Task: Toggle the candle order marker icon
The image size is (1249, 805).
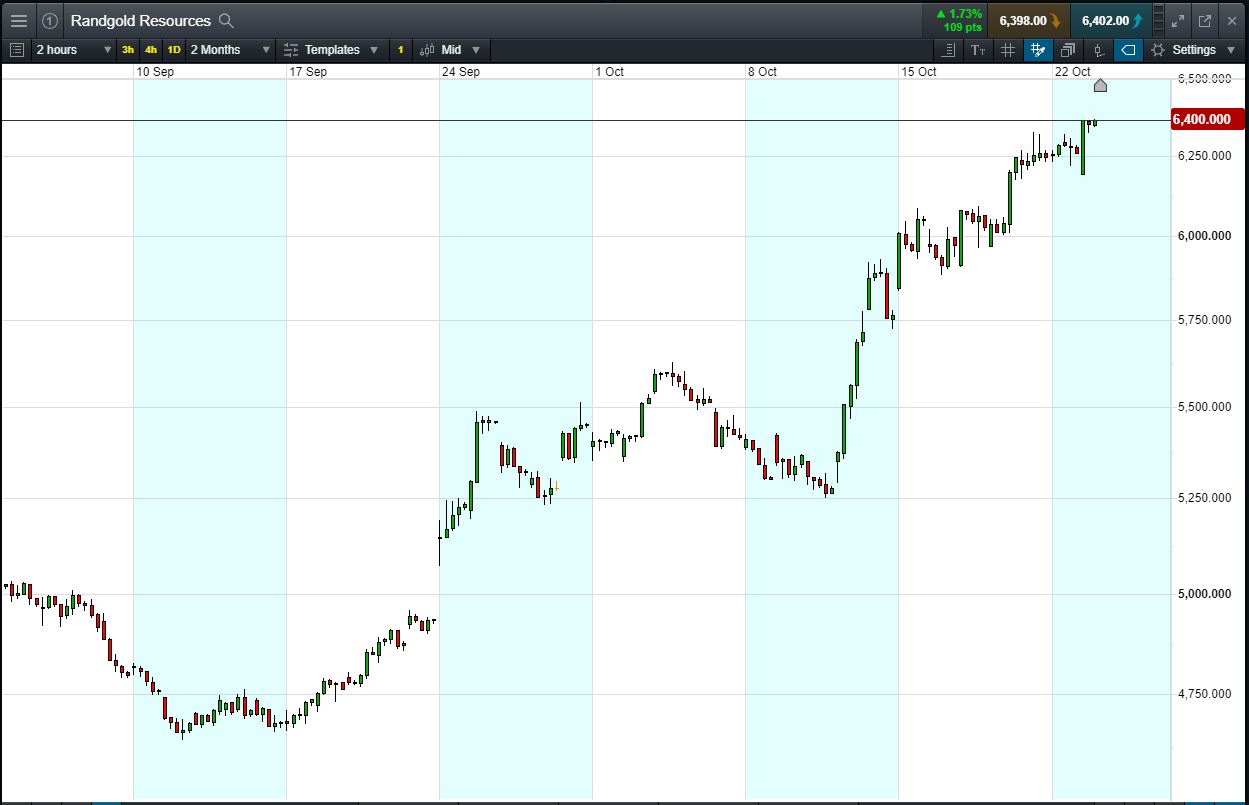Action: tap(1098, 50)
